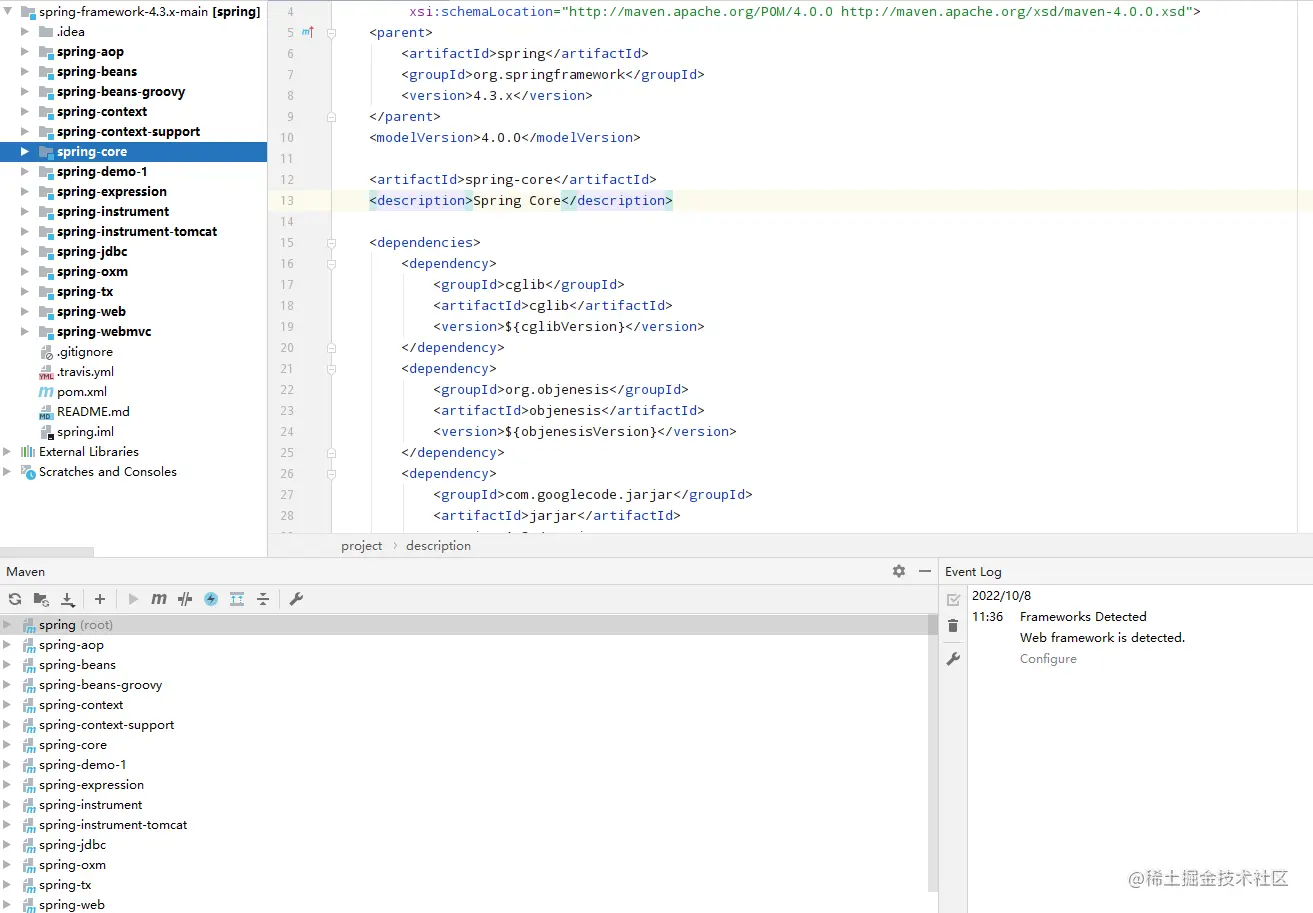Click README.md file icon in Project tree

coord(46,412)
